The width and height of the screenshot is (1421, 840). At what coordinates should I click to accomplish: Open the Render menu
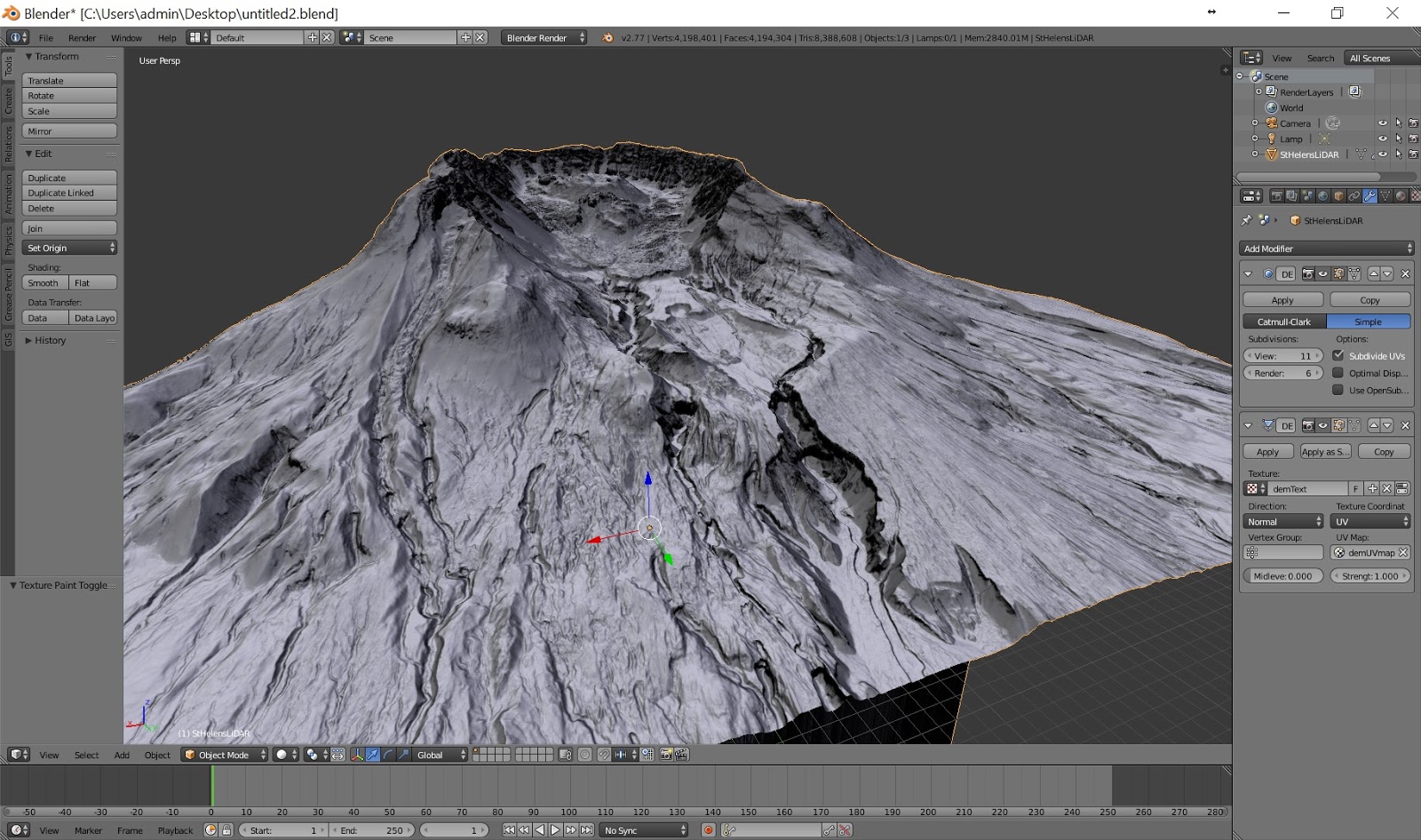point(82,38)
